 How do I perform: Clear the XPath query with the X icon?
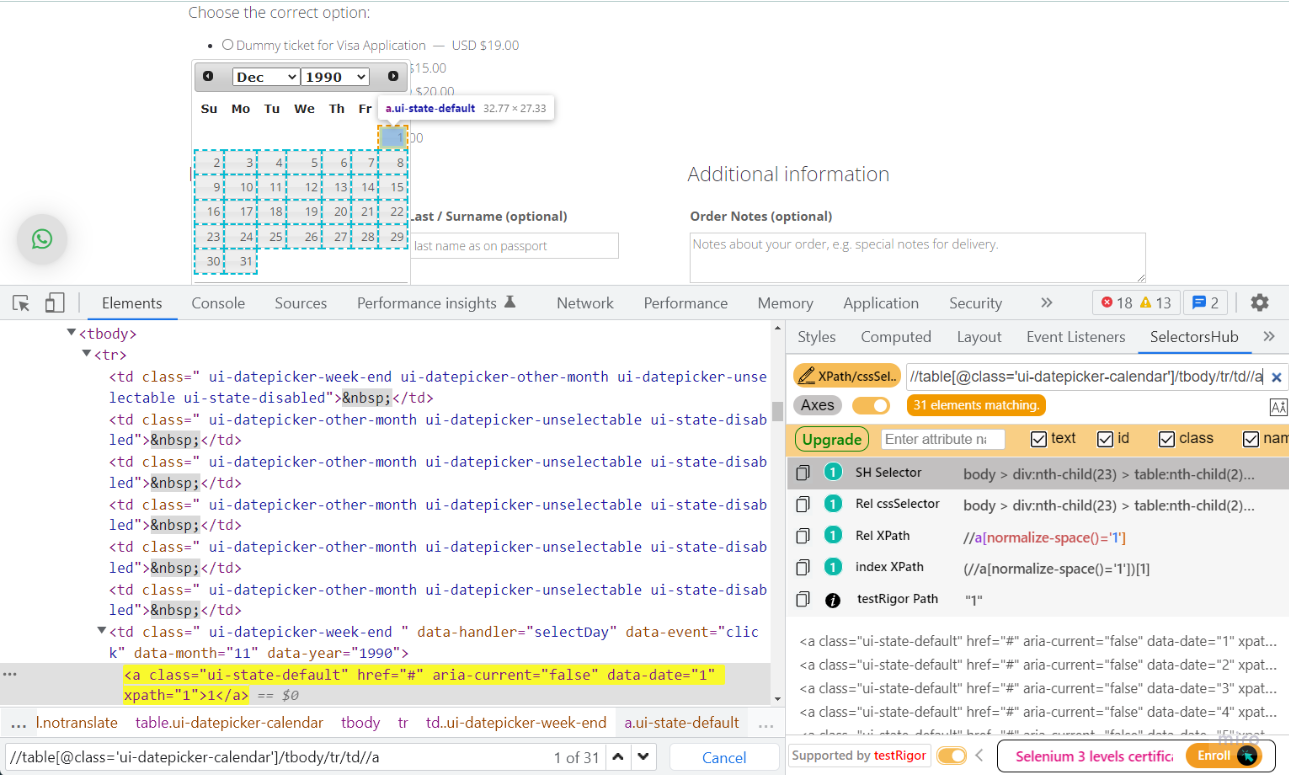click(1277, 376)
